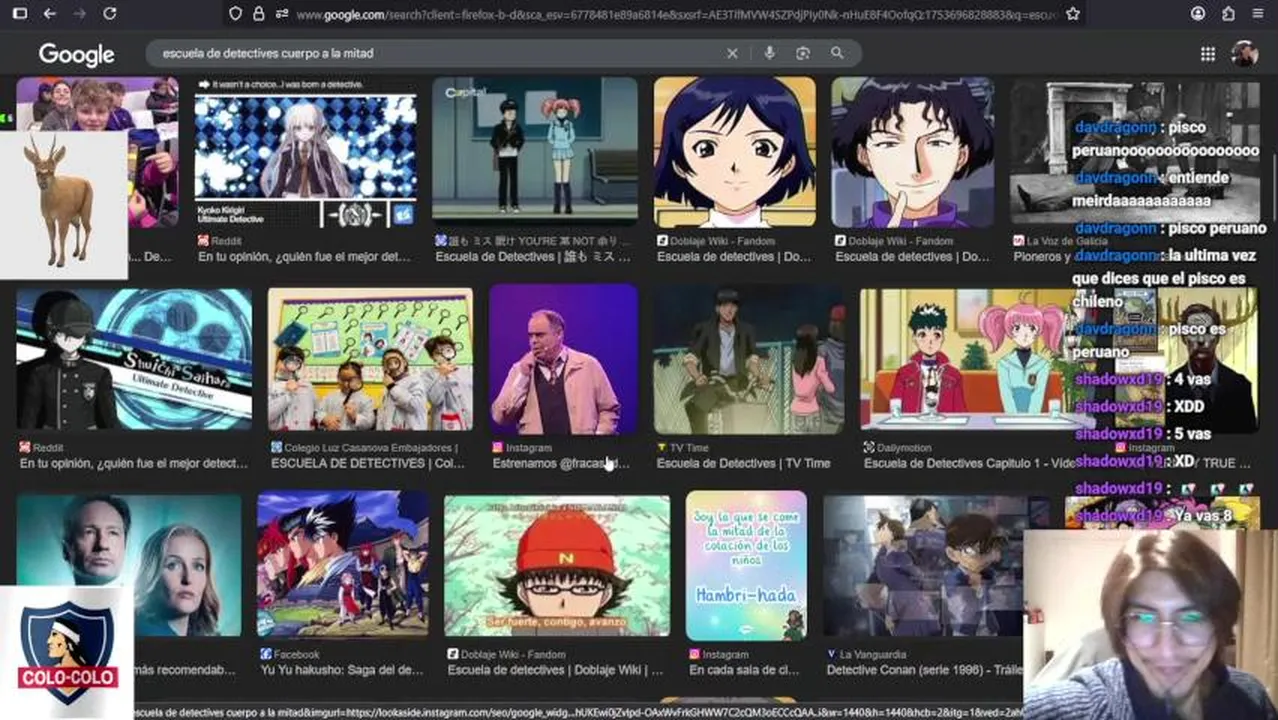The width and height of the screenshot is (1278, 720).
Task: Click the 'Dailymotion' source label
Action: [x=903, y=448]
